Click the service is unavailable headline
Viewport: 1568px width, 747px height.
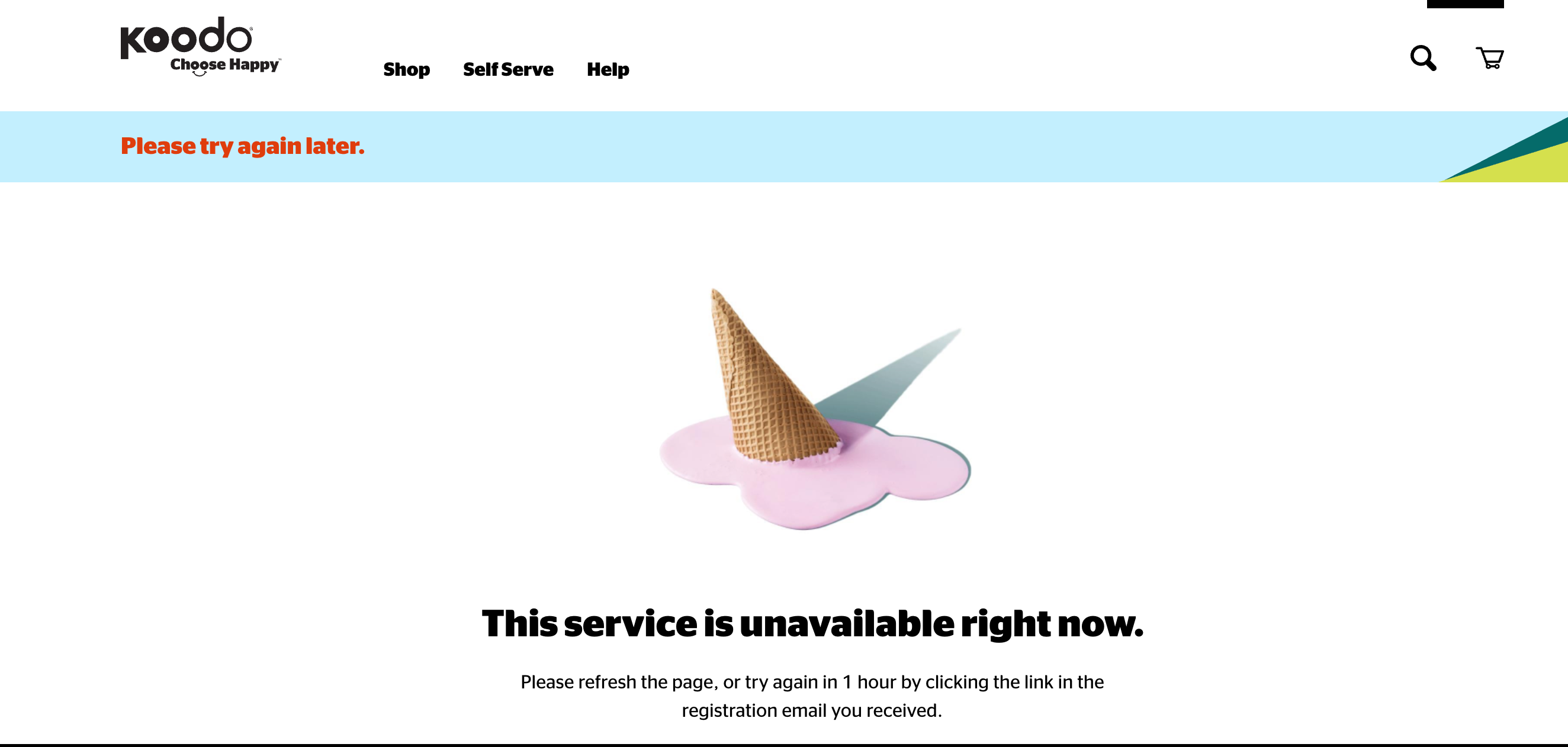click(x=812, y=623)
